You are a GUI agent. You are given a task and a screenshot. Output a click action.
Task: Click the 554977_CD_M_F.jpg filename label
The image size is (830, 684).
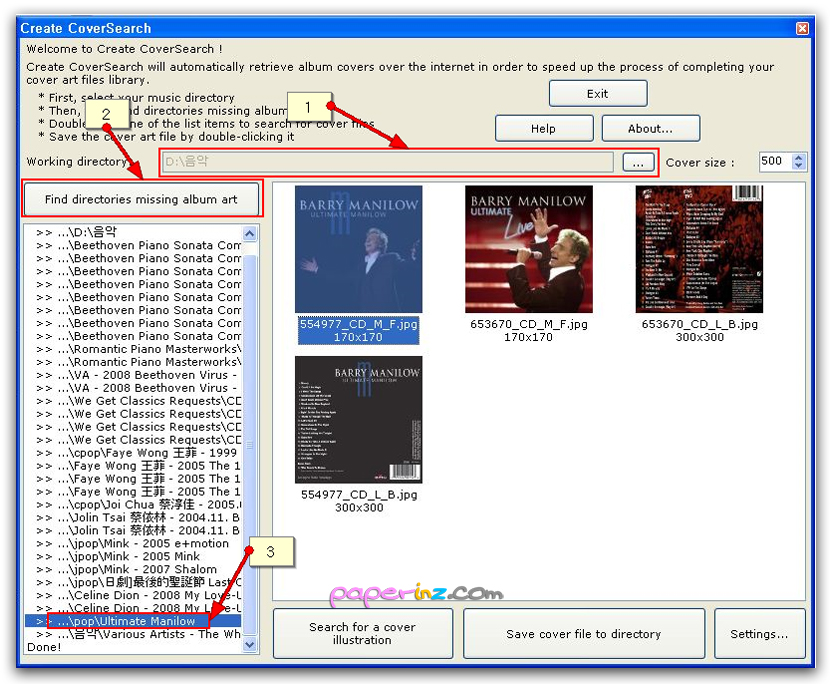358,324
